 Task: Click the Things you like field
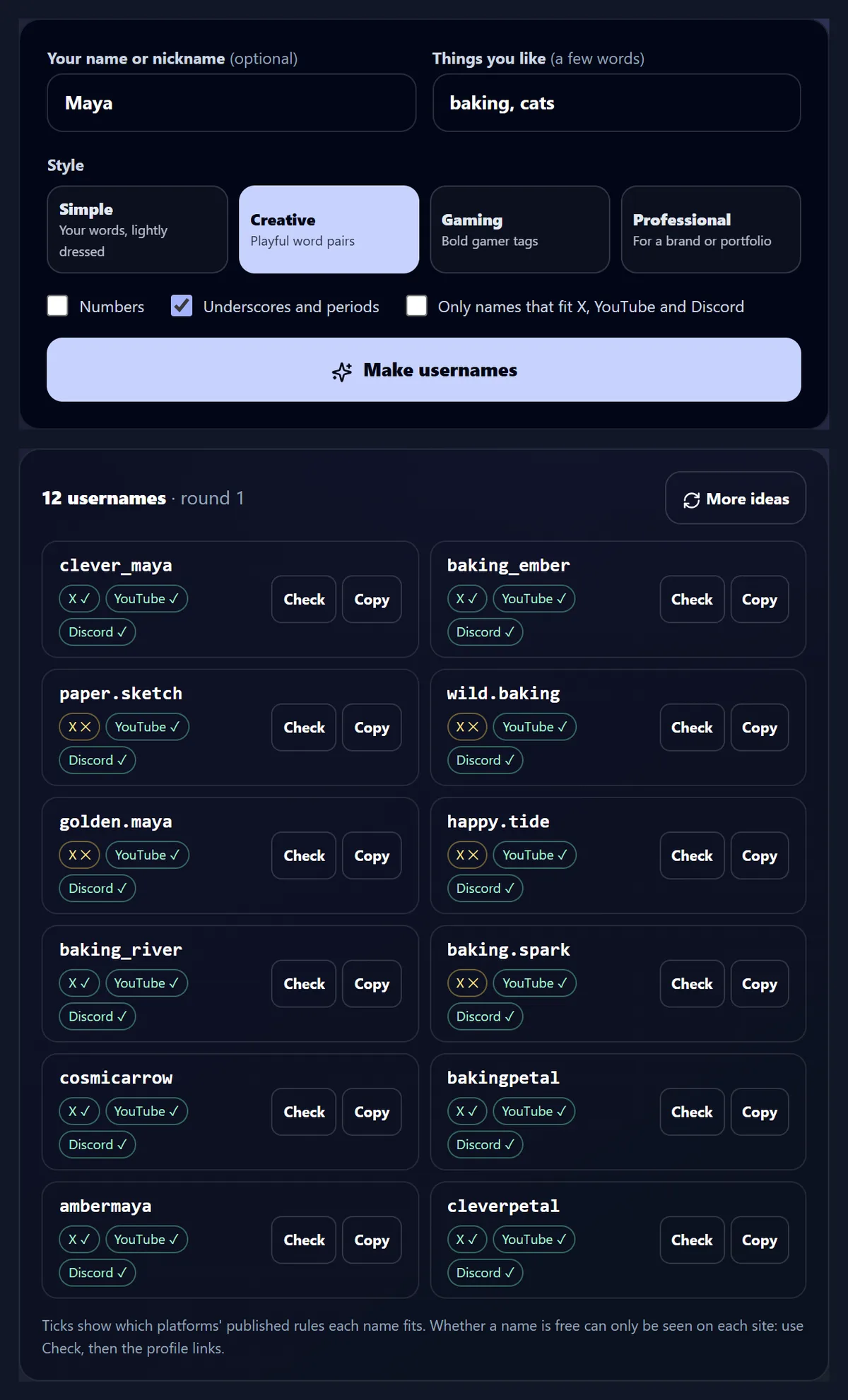point(616,102)
